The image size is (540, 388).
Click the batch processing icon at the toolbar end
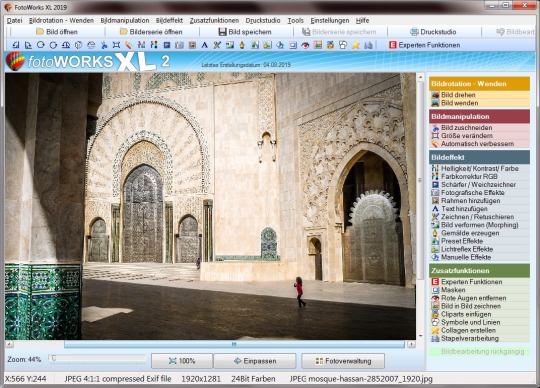click(368, 45)
